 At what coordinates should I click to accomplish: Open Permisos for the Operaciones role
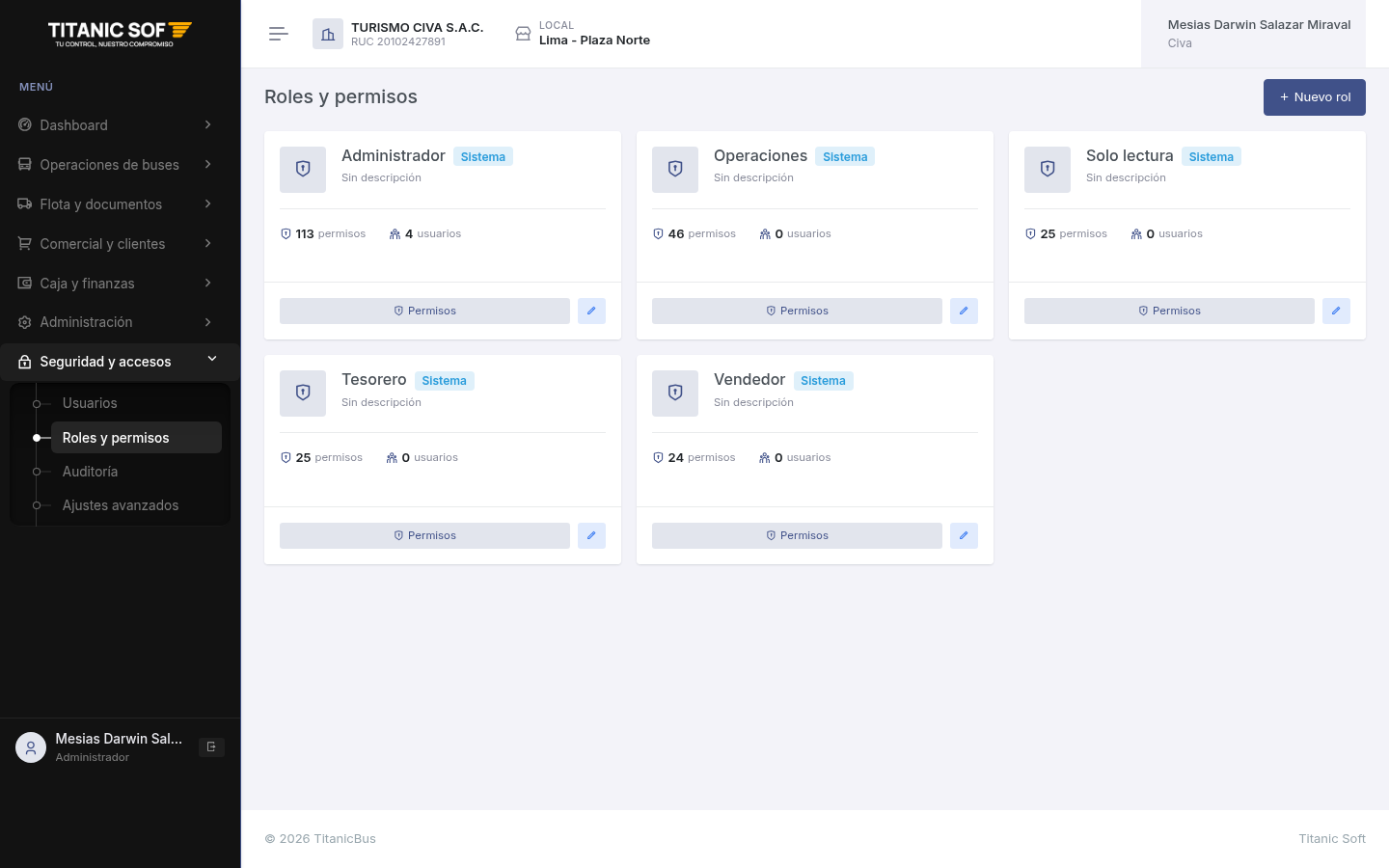(x=797, y=311)
